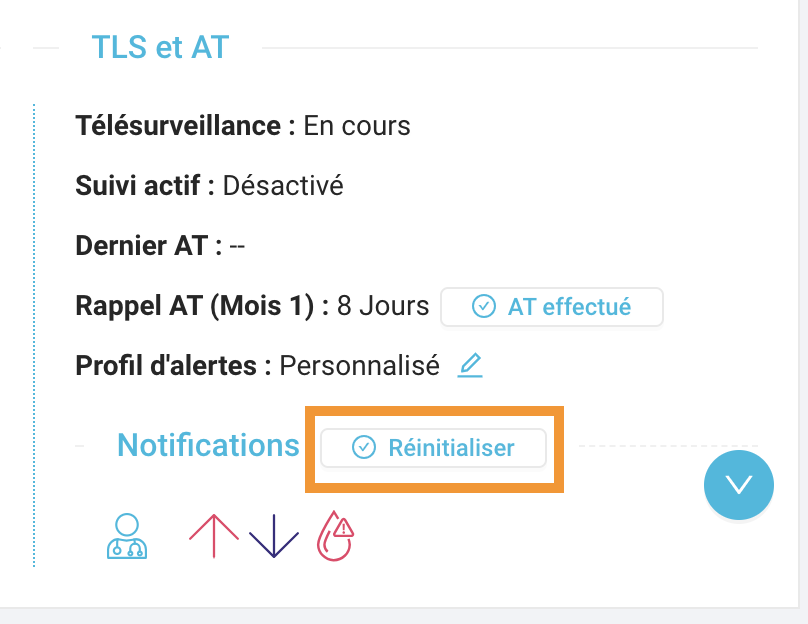Click the checkmark circle inside AT effectué
The height and width of the screenshot is (624, 808).
(483, 307)
